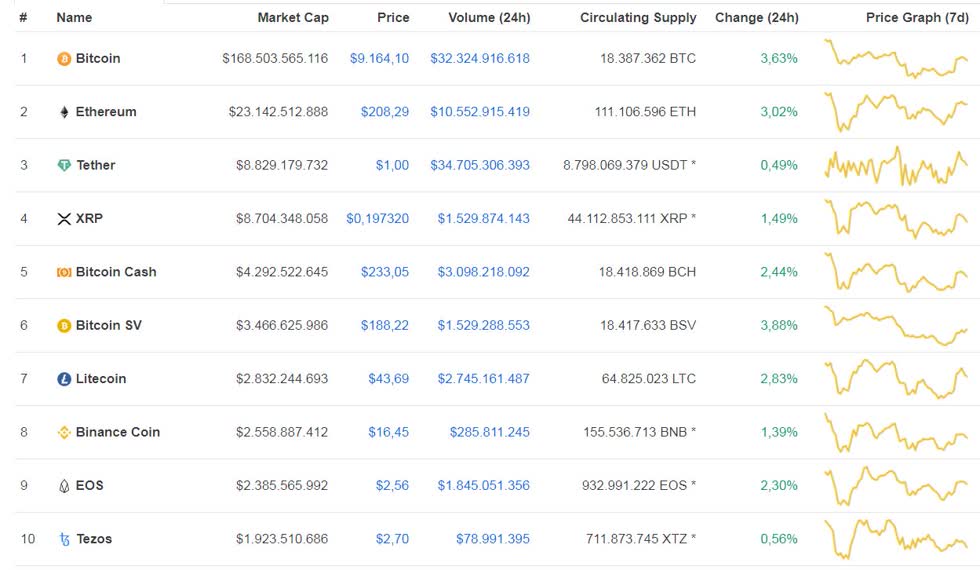Screen dimensions: 980x570
Task: Select Tezos change 0,56%
Action: point(779,539)
